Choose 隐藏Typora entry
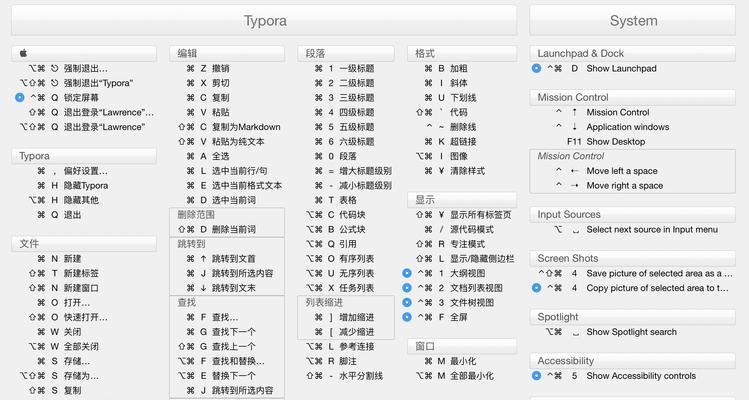This screenshot has height=400, width=749. coord(72,185)
